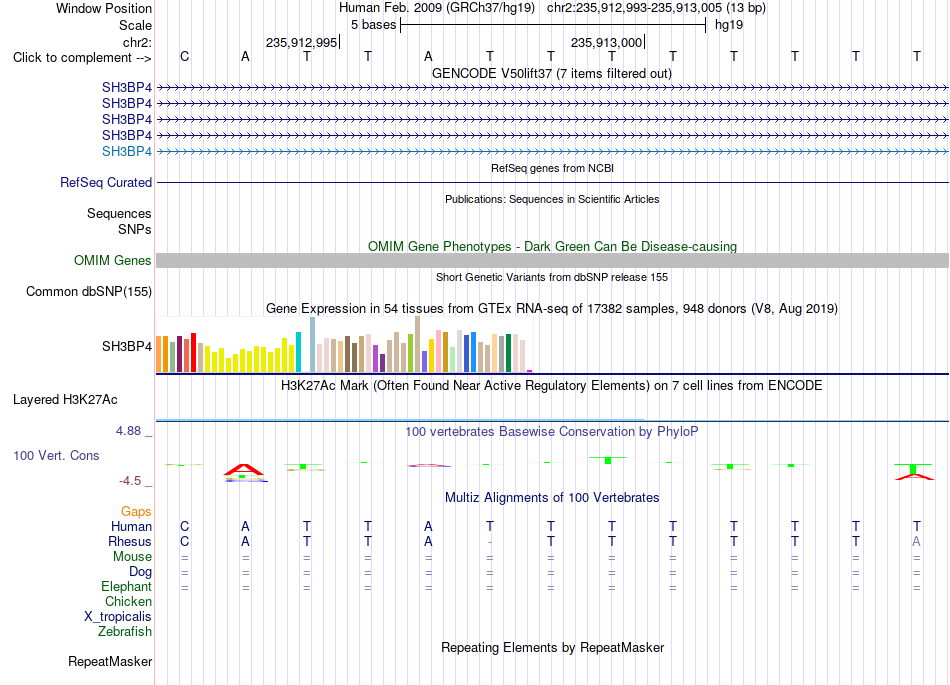Open the GENCODE V50lift37 track title
Image resolution: width=950 pixels, height=685 pixels.
click(551, 73)
